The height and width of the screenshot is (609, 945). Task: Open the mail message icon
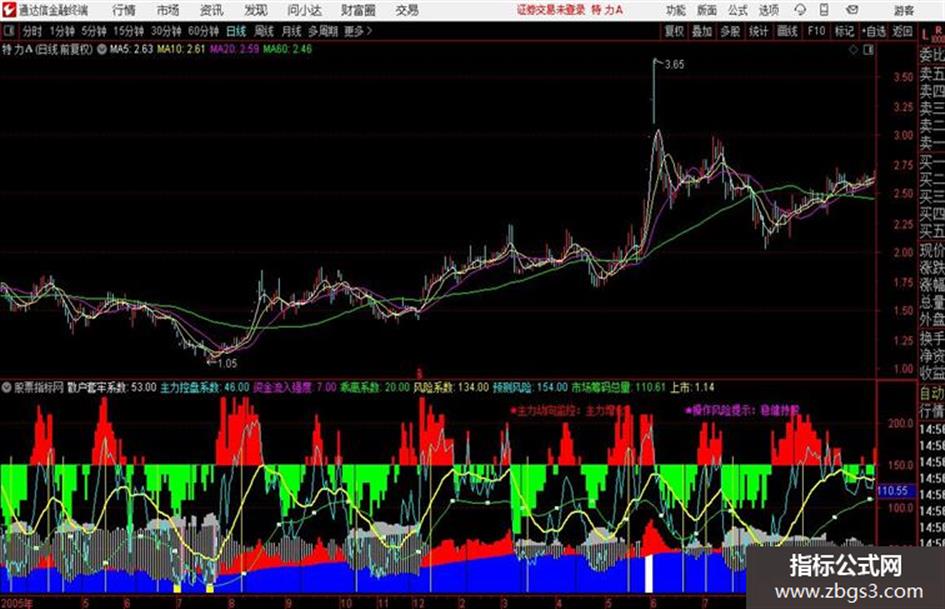point(852,10)
